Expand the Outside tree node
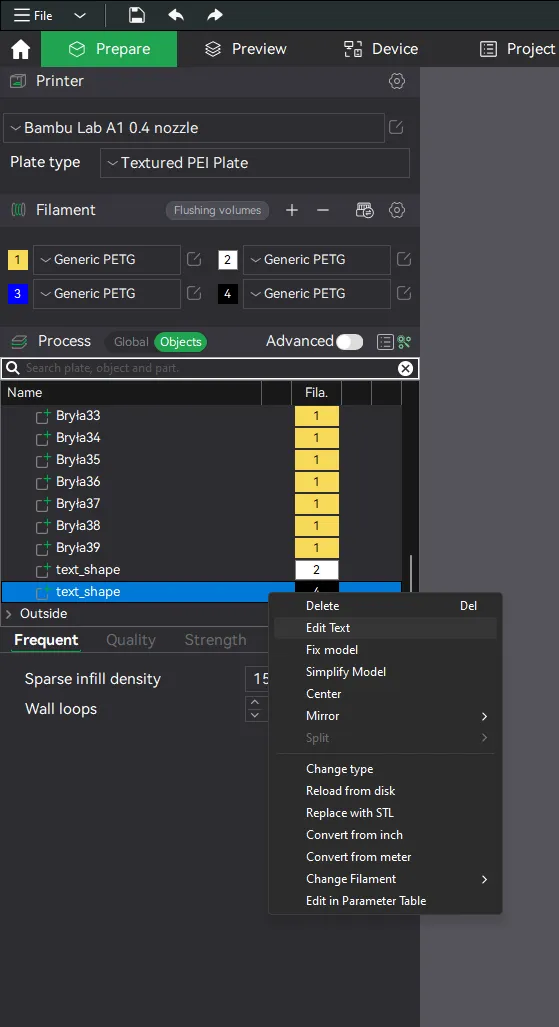 [9, 614]
